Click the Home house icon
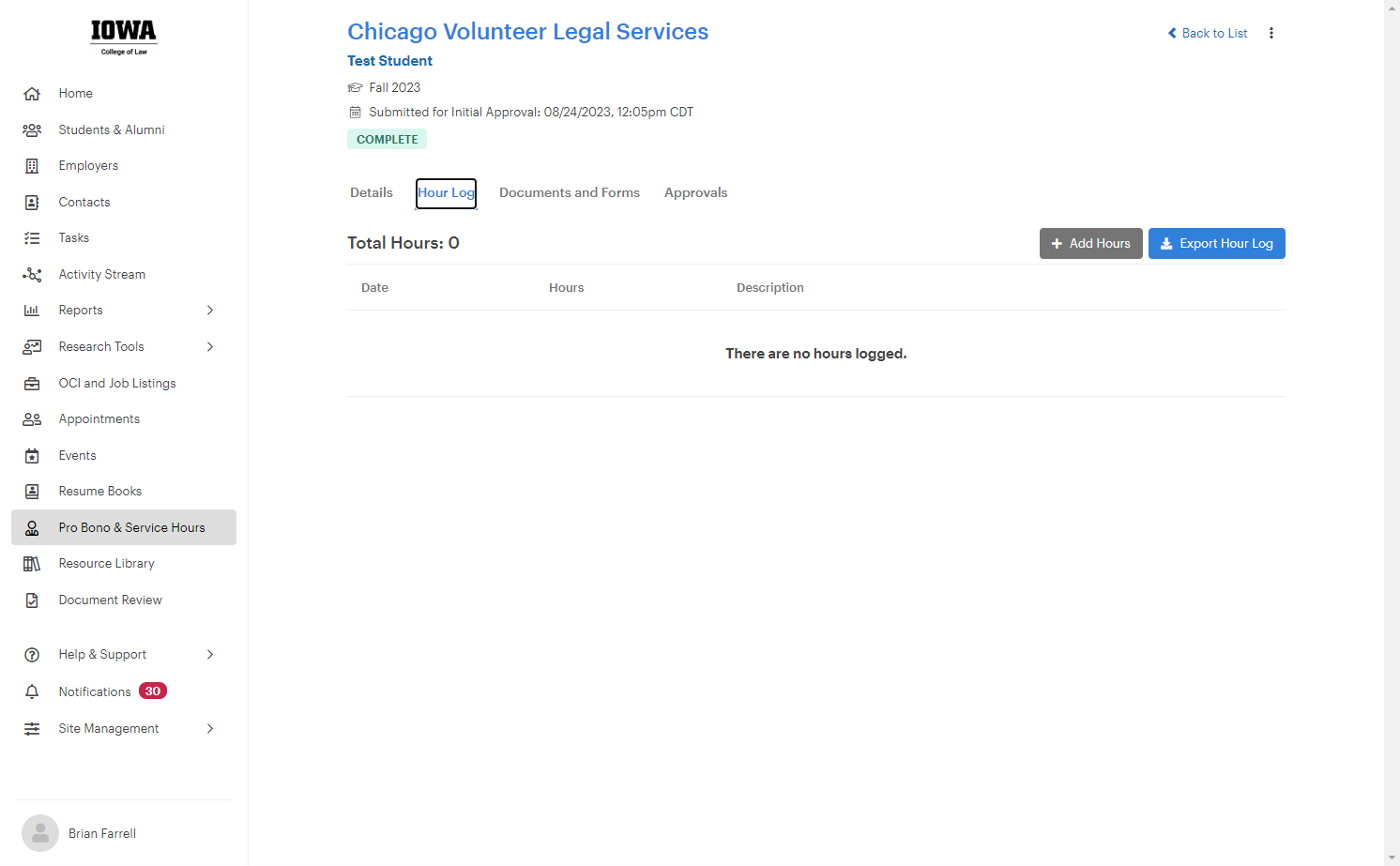 click(32, 94)
